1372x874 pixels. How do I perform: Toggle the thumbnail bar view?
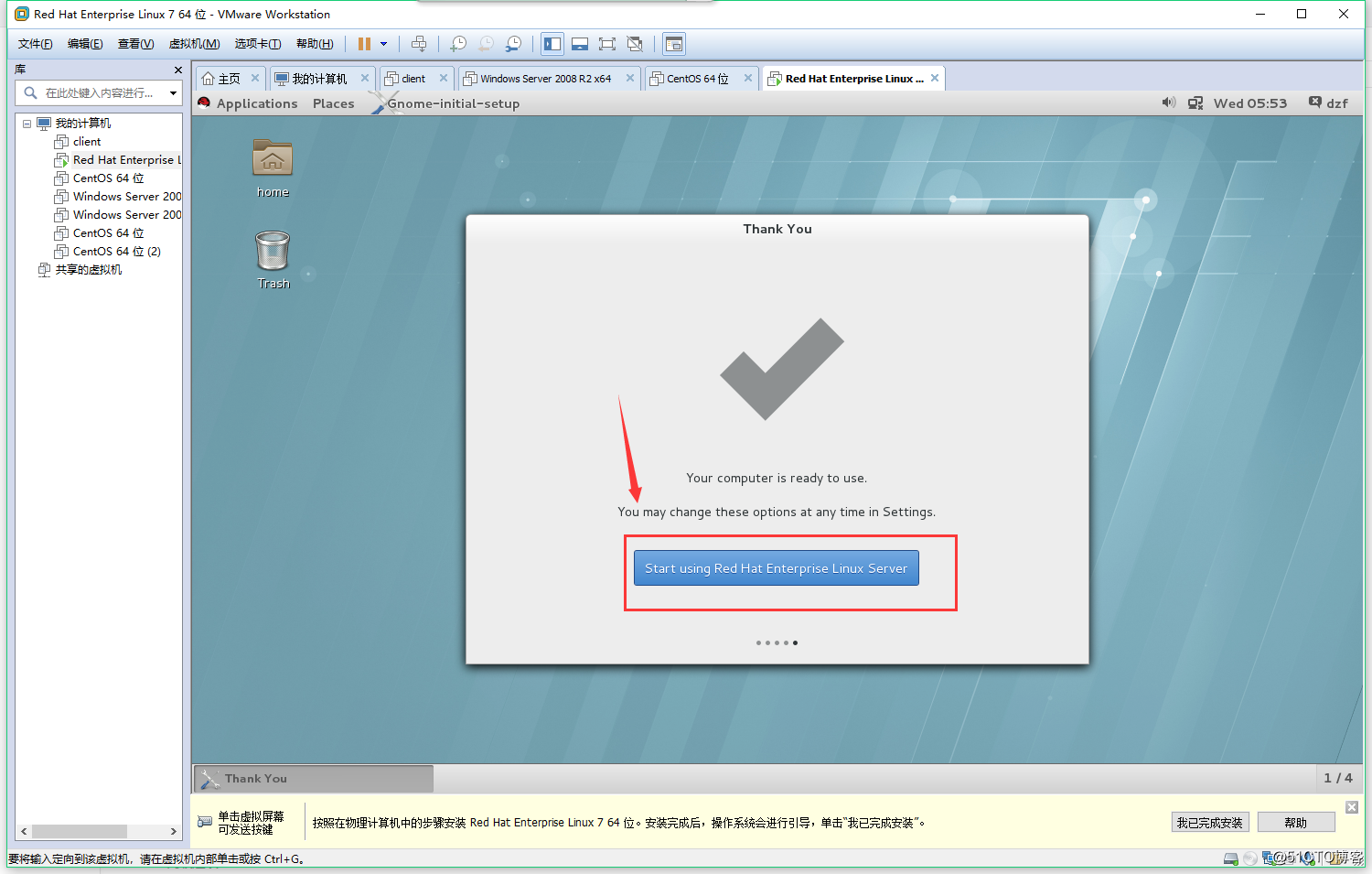click(579, 44)
